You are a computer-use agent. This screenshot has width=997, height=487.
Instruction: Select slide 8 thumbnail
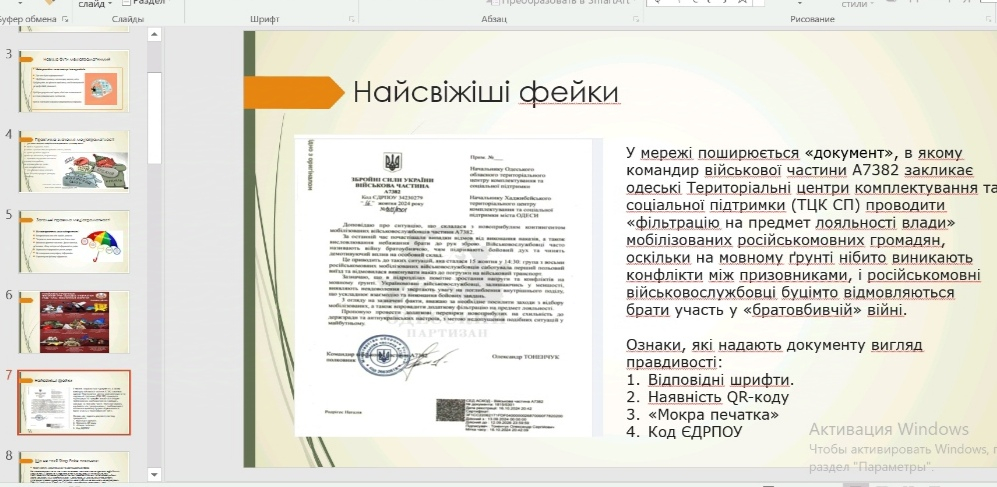tap(74, 467)
